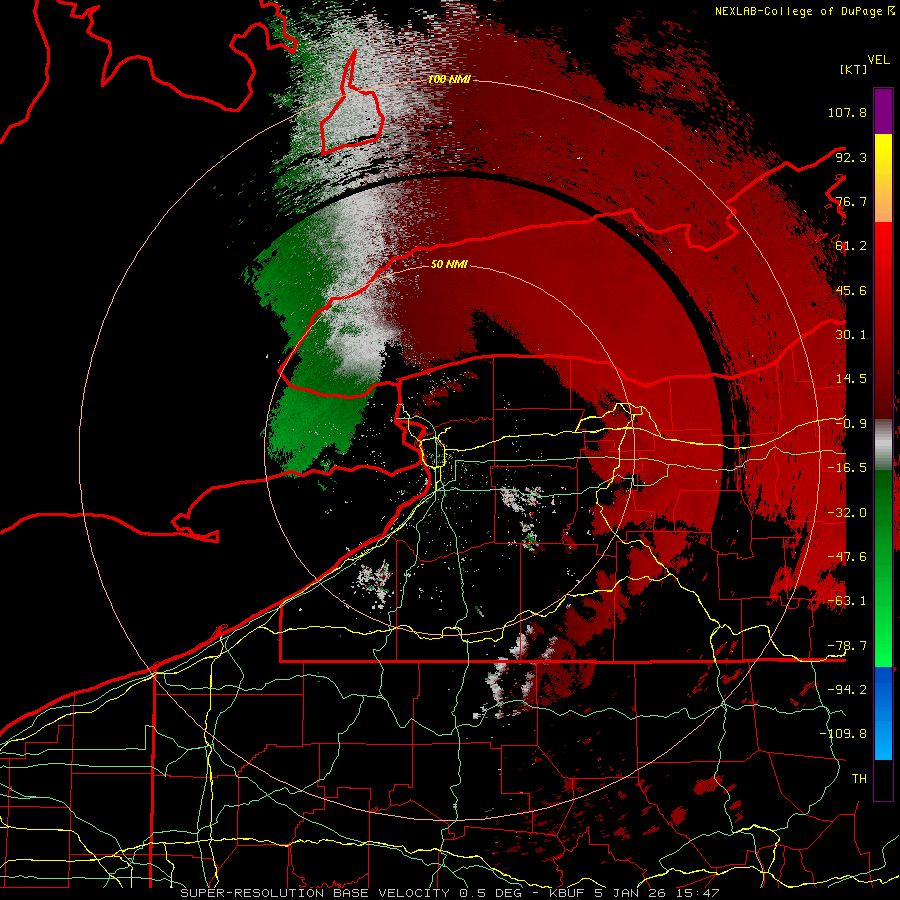
Task: Click the Super-Resolution Base Velocity caption
Action: (x=449, y=893)
